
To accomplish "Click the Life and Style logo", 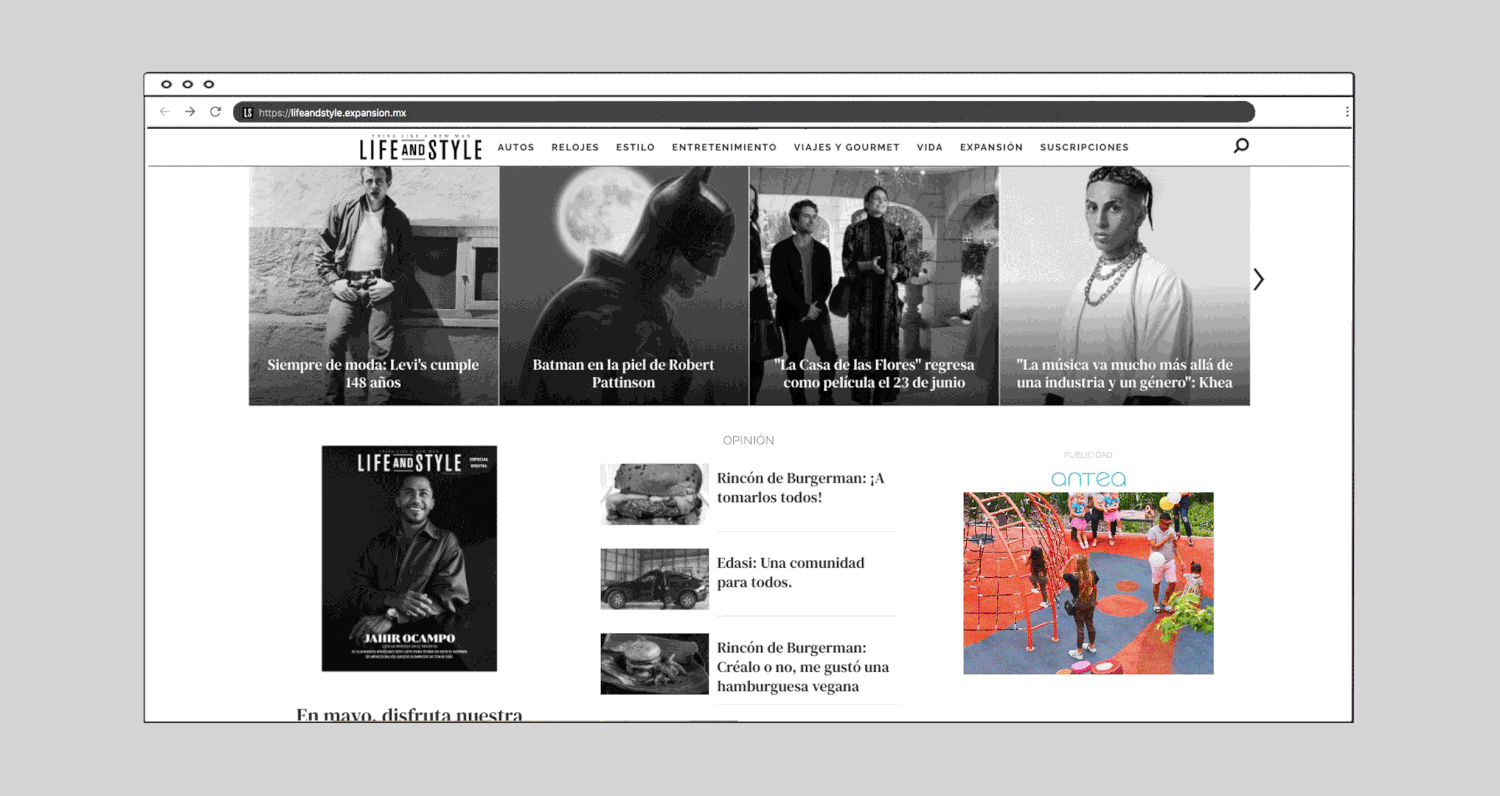I will pyautogui.click(x=421, y=148).
